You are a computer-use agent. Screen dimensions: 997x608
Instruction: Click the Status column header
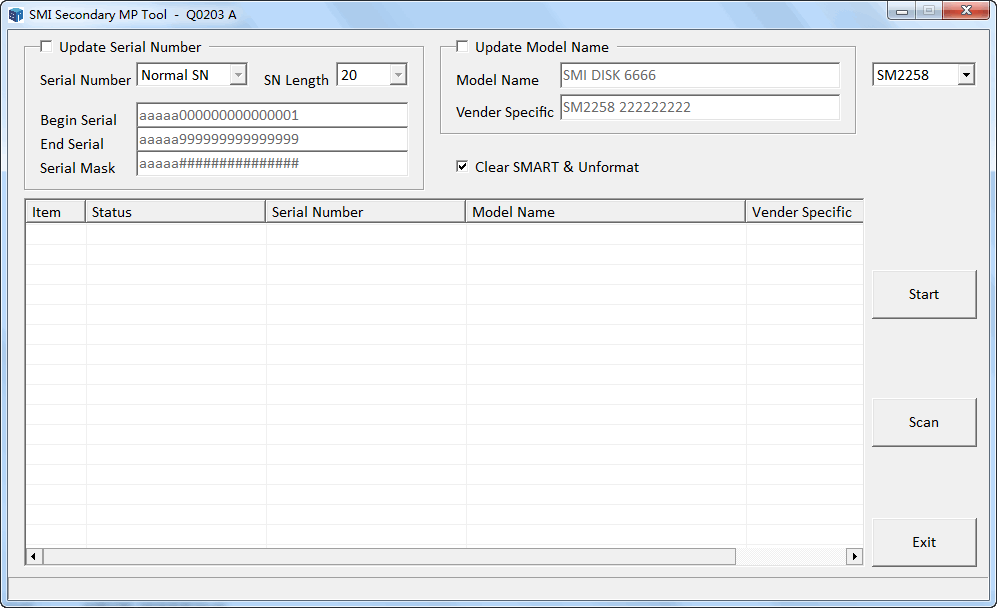(175, 212)
